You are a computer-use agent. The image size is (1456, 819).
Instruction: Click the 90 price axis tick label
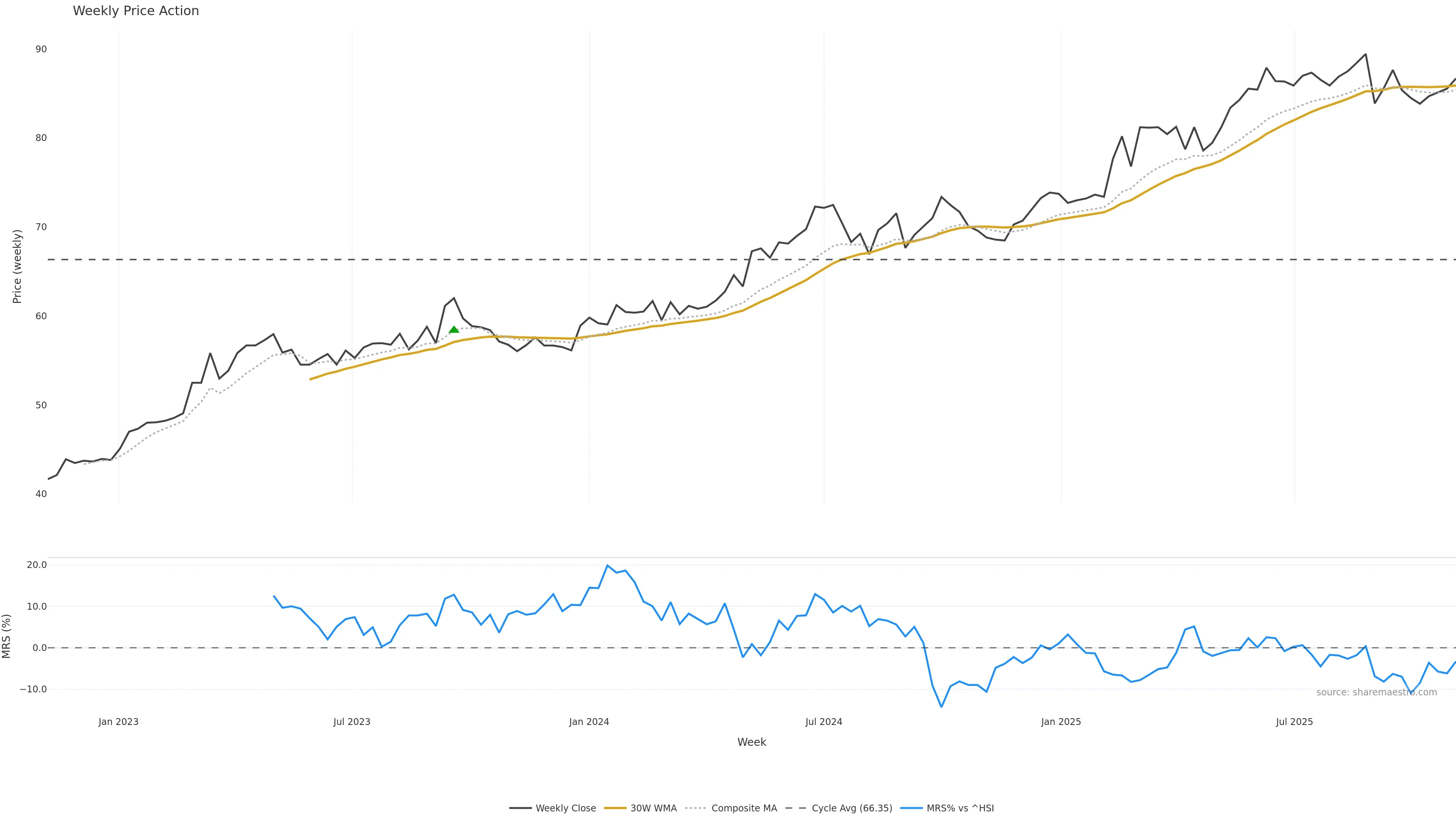pyautogui.click(x=41, y=49)
